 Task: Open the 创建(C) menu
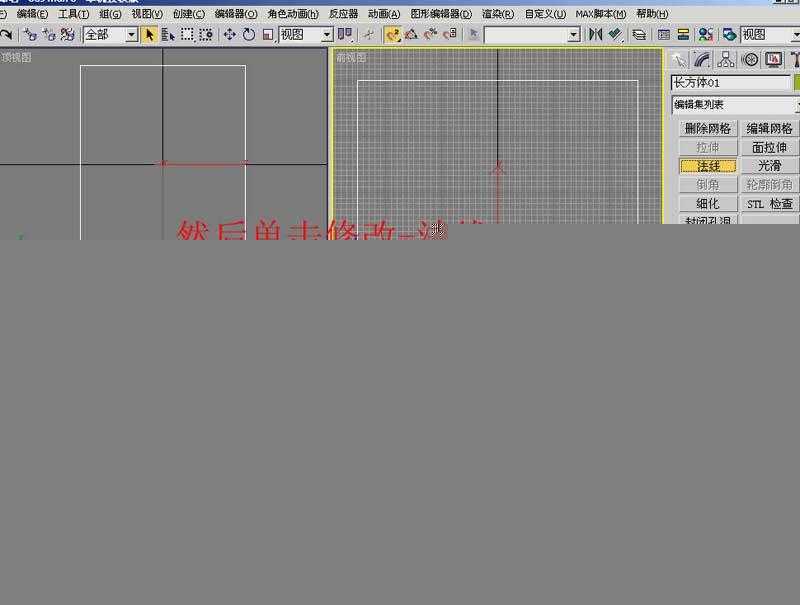click(189, 14)
